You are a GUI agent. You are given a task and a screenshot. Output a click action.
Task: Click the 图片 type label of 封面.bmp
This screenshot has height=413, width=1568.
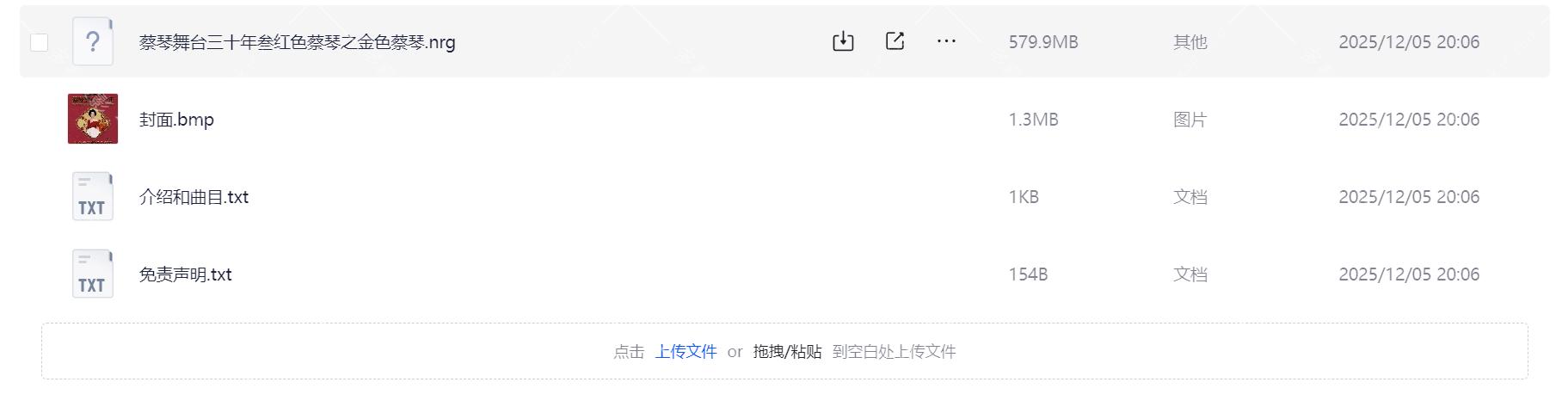click(x=1190, y=120)
